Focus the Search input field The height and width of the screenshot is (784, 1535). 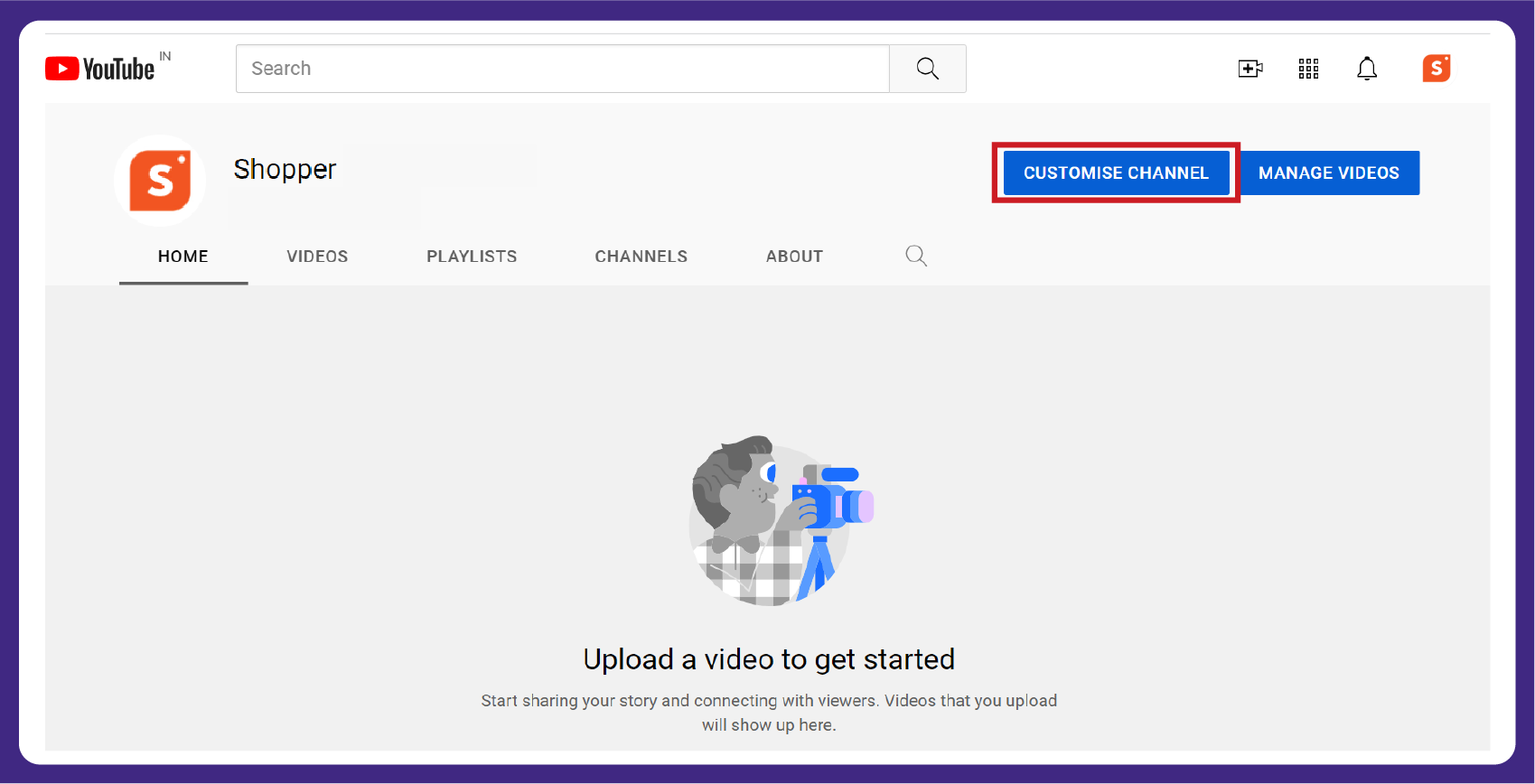click(563, 69)
